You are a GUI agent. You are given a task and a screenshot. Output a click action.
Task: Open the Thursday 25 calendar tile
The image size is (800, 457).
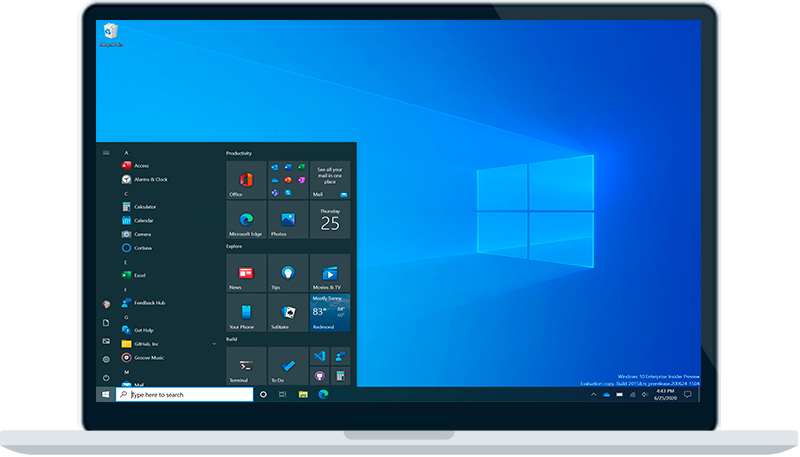[330, 219]
